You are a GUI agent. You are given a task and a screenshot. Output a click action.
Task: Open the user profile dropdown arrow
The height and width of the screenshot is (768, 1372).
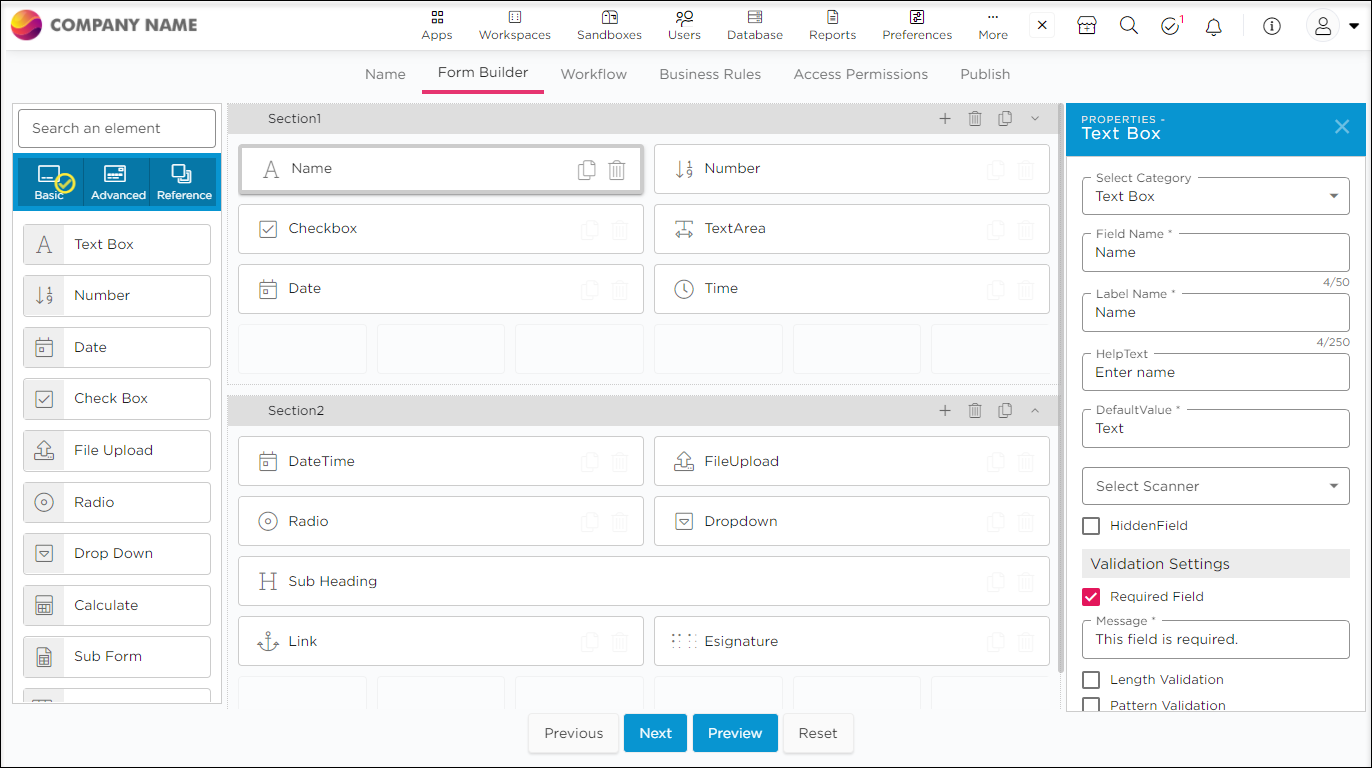pyautogui.click(x=1354, y=27)
